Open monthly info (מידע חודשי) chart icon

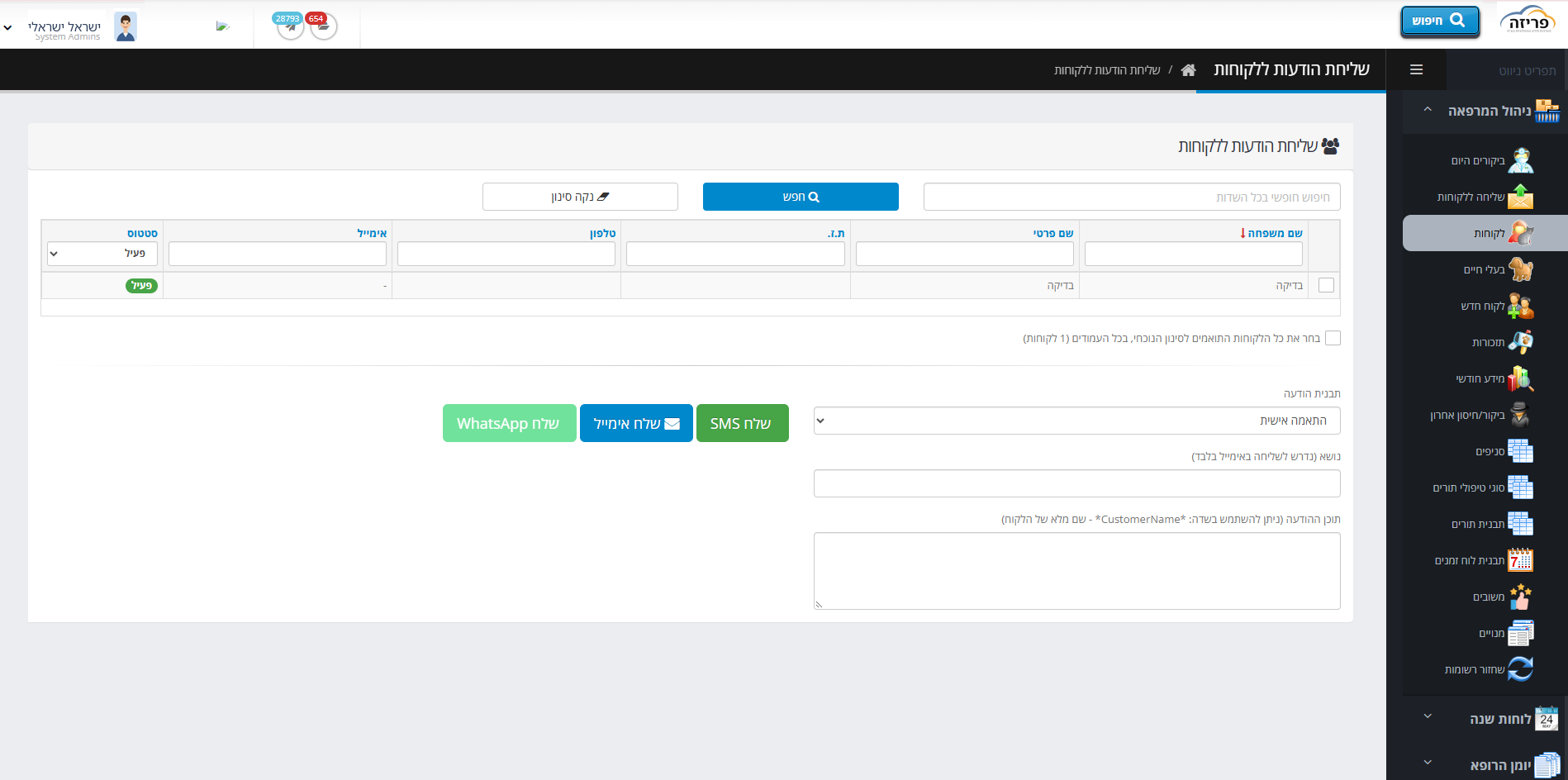(1520, 378)
